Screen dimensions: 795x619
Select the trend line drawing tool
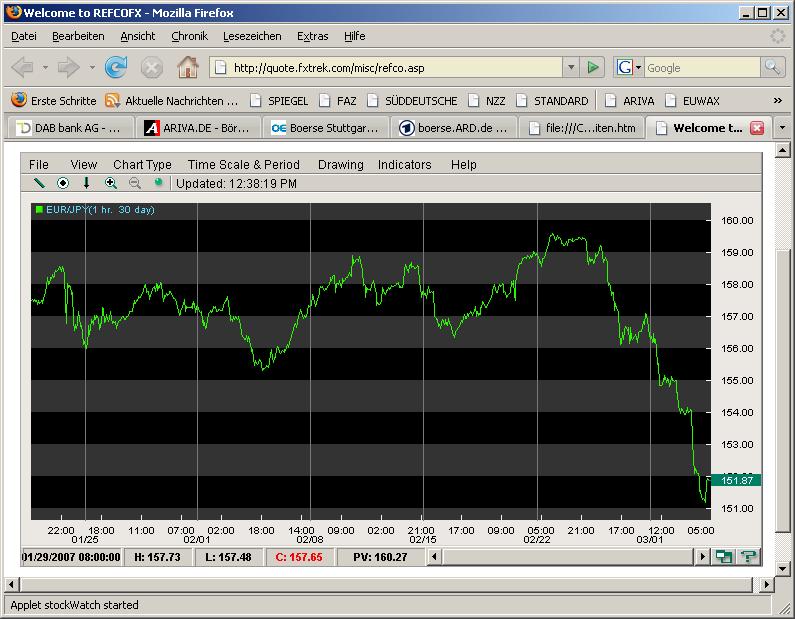coord(40,183)
